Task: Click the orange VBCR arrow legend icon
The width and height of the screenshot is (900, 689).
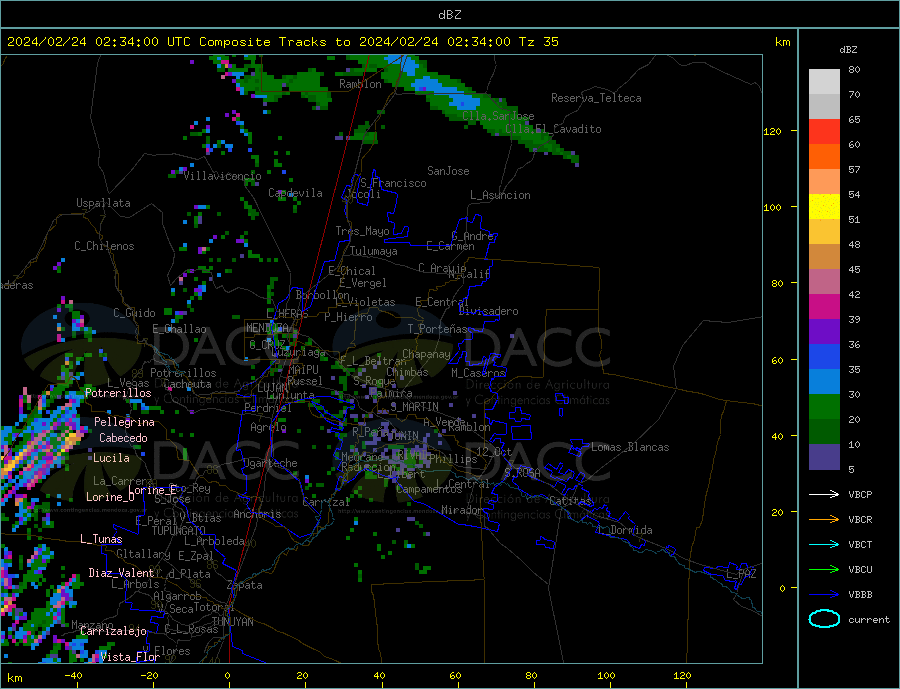Action: 824,520
